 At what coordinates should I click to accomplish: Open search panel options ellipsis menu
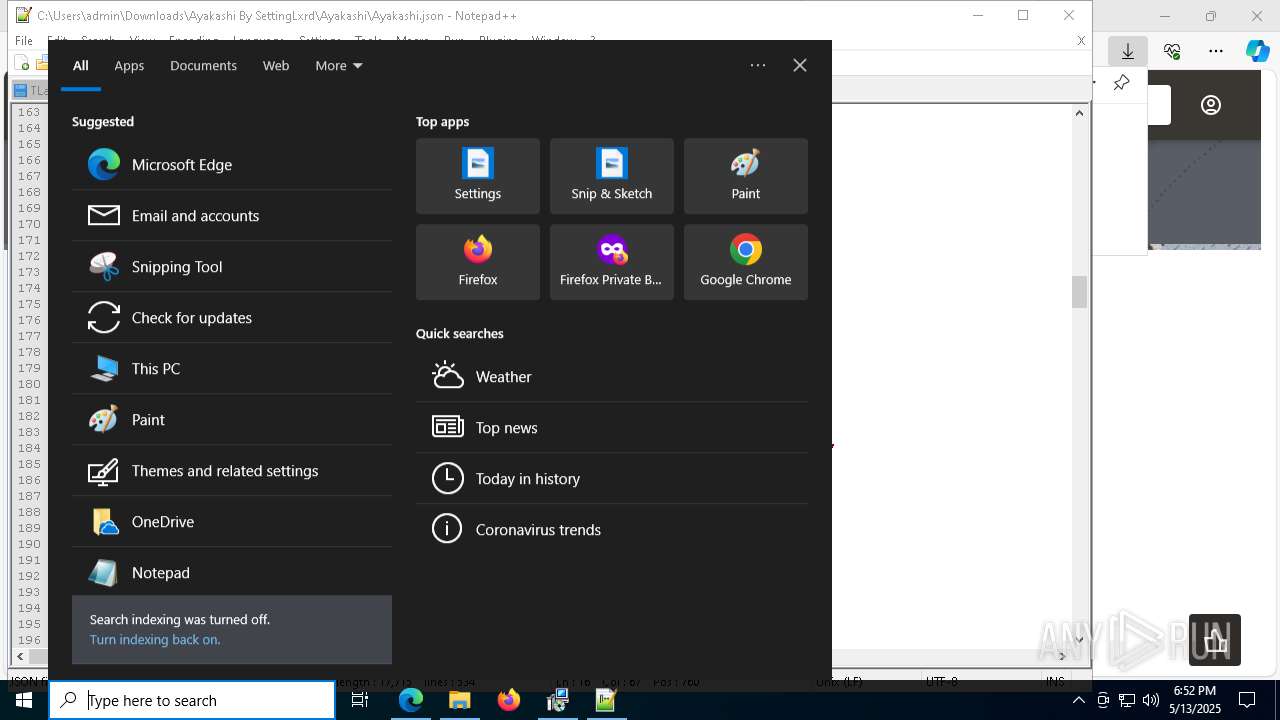[x=758, y=65]
